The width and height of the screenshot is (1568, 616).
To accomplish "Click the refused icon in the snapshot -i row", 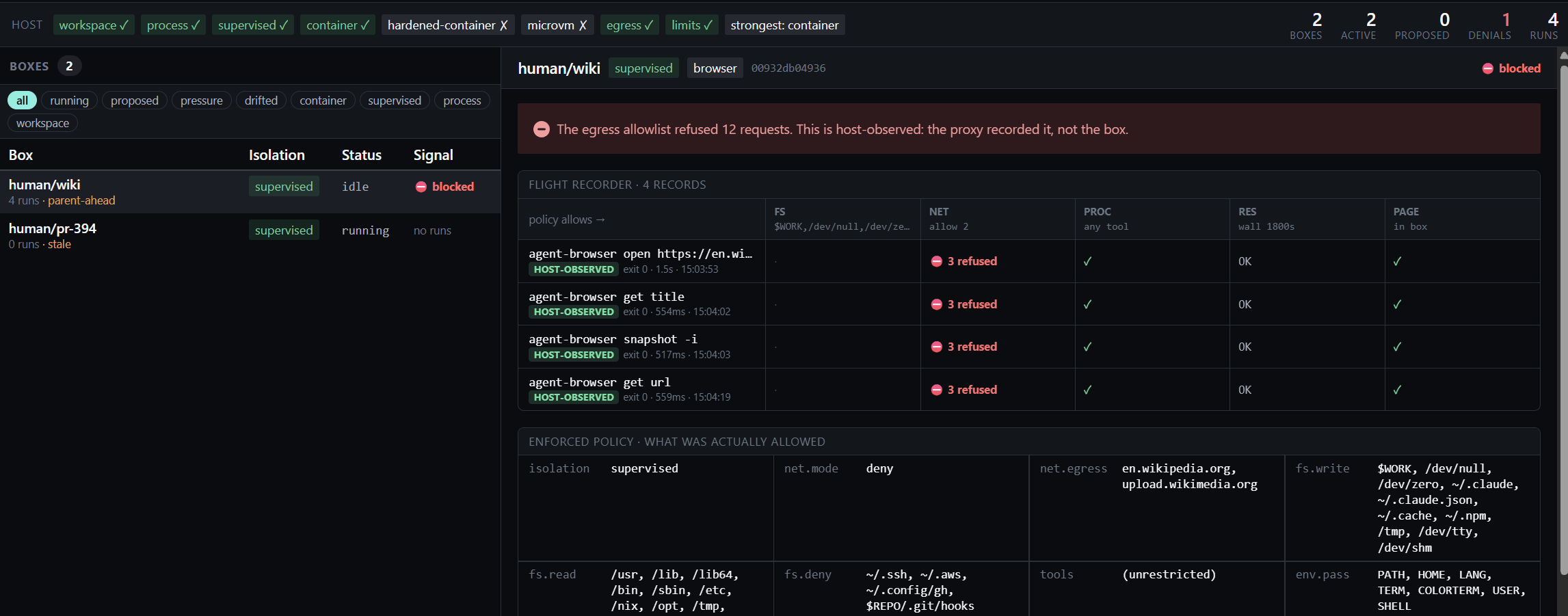I will click(937, 347).
